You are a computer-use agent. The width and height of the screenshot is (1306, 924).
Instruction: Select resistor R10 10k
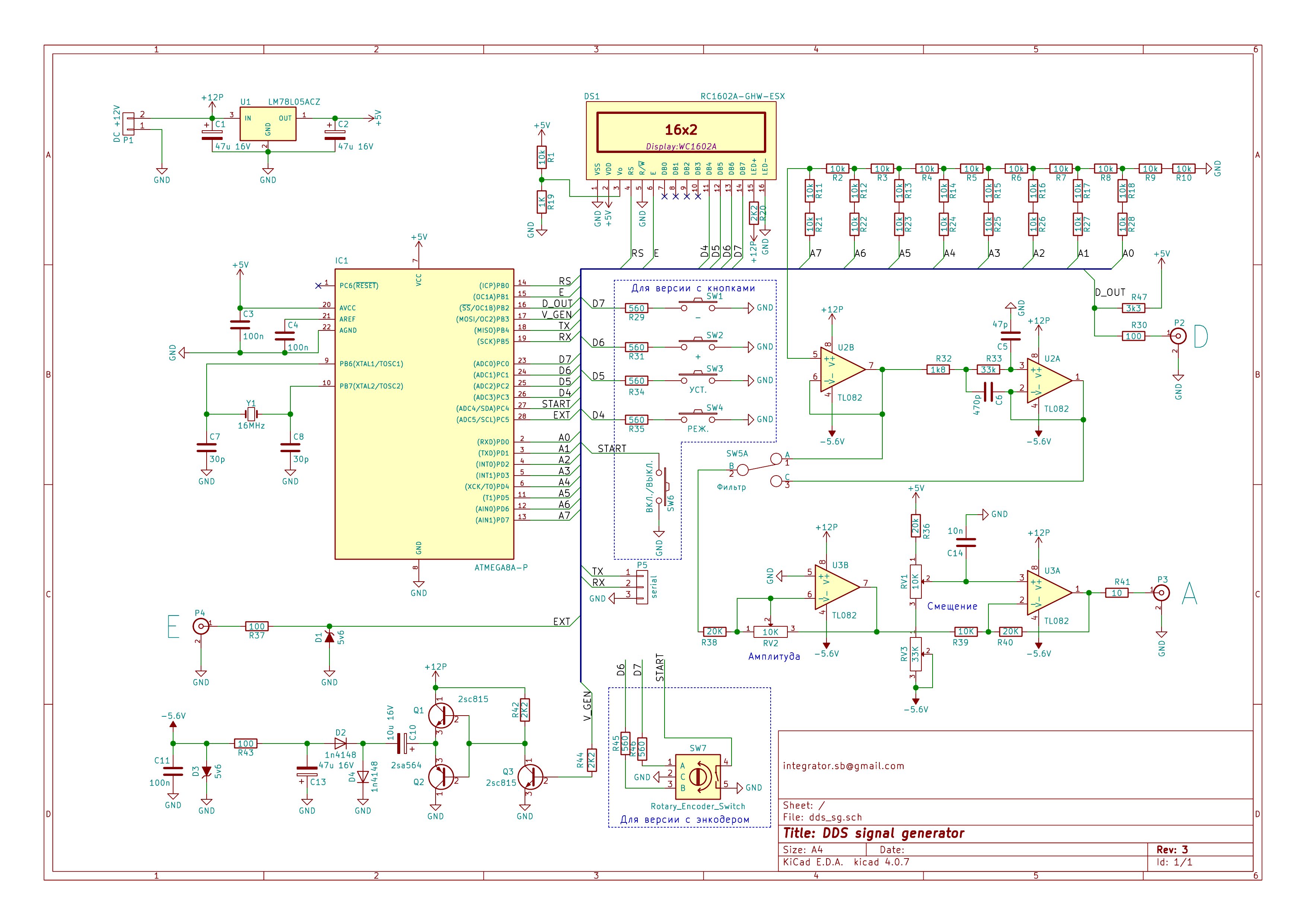(x=1184, y=169)
